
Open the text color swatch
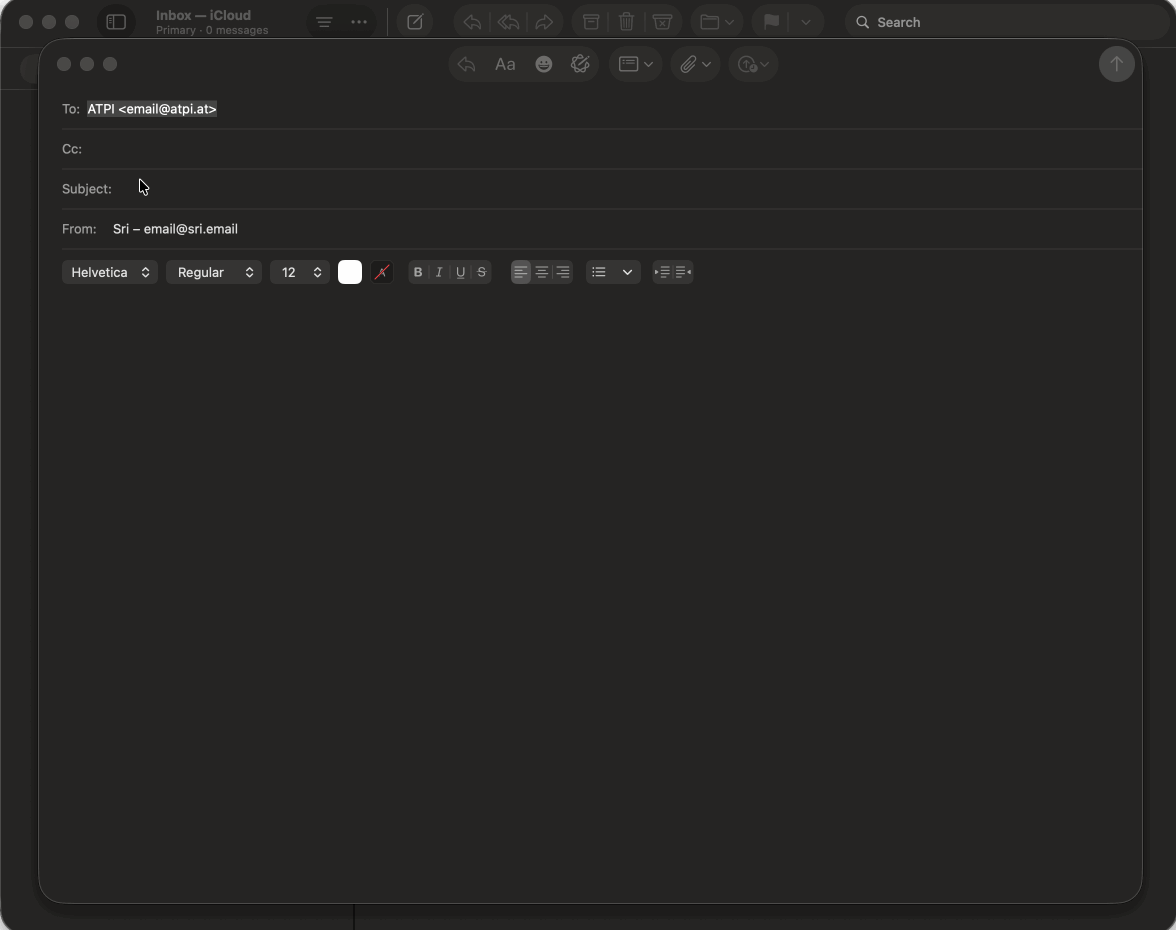click(x=349, y=272)
